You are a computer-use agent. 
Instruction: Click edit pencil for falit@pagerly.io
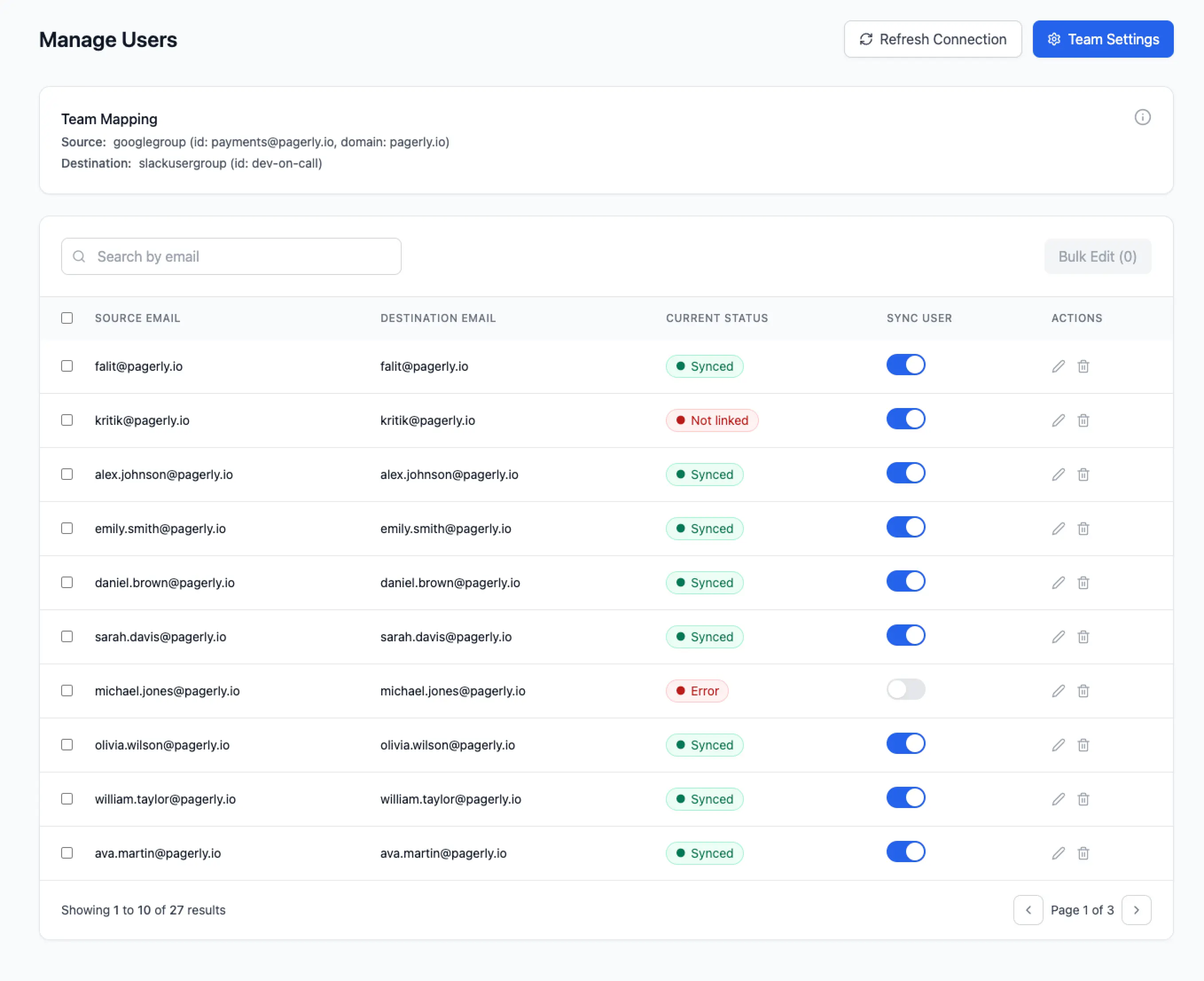click(1058, 366)
